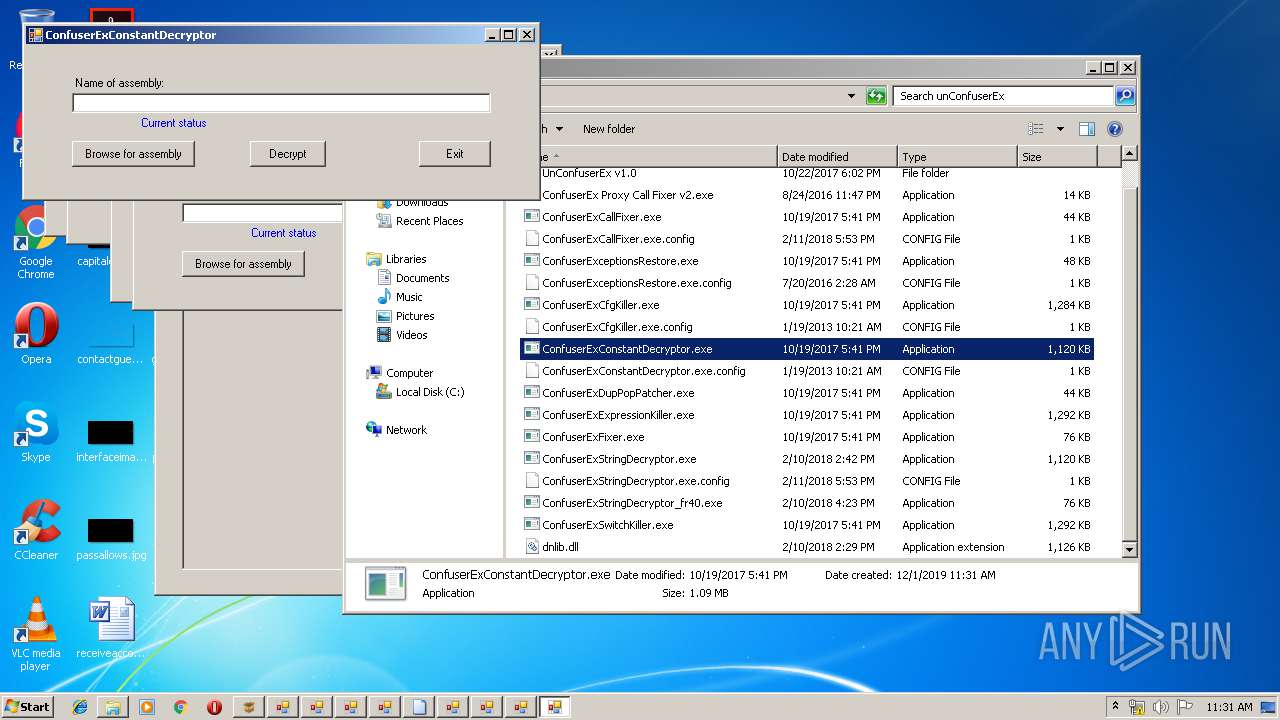The height and width of the screenshot is (720, 1280).
Task: Click the volume tray icon
Action: [1161, 707]
